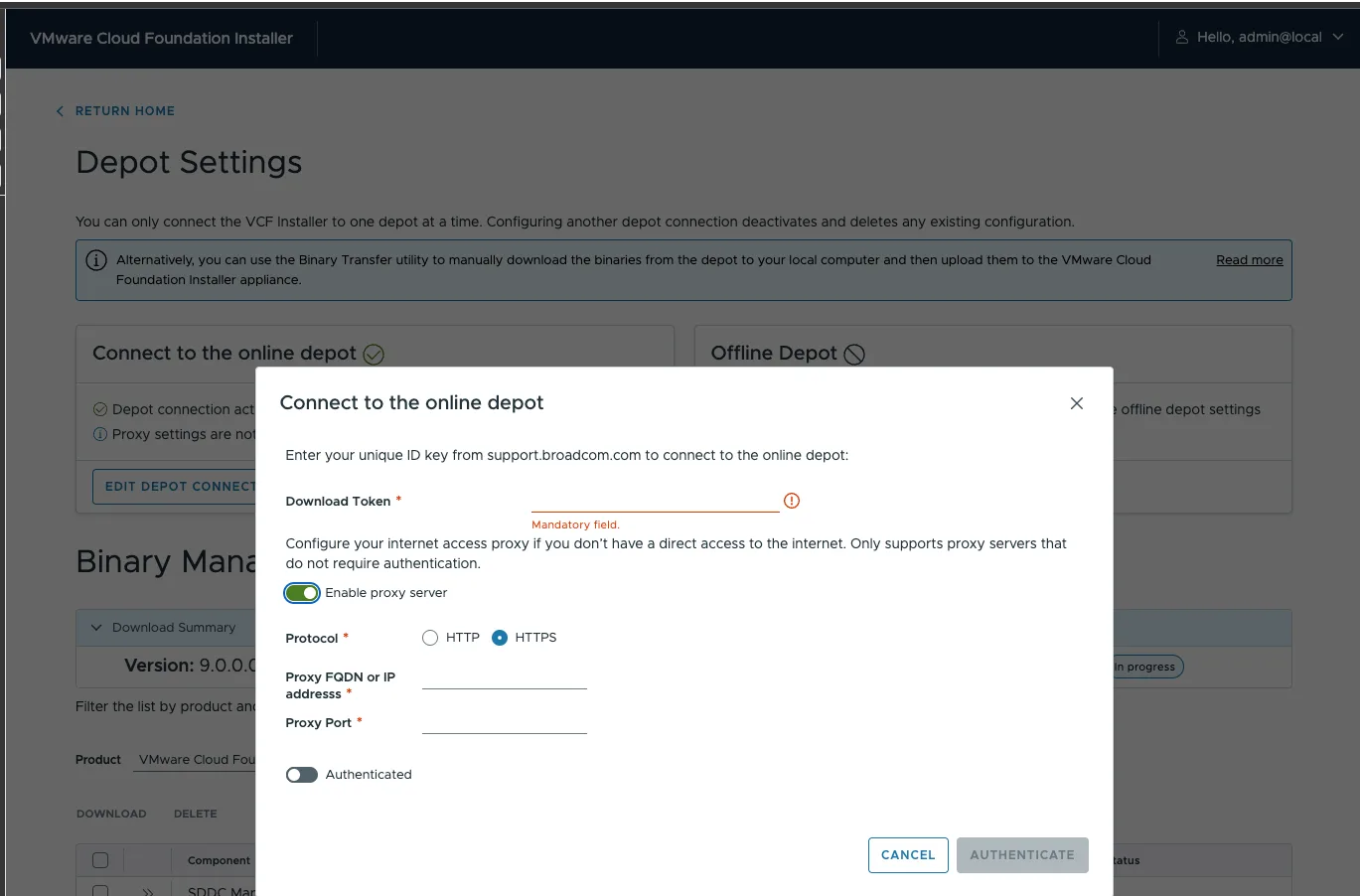1360x896 pixels.
Task: Click the Proxy settings info icon
Action: pos(100,434)
